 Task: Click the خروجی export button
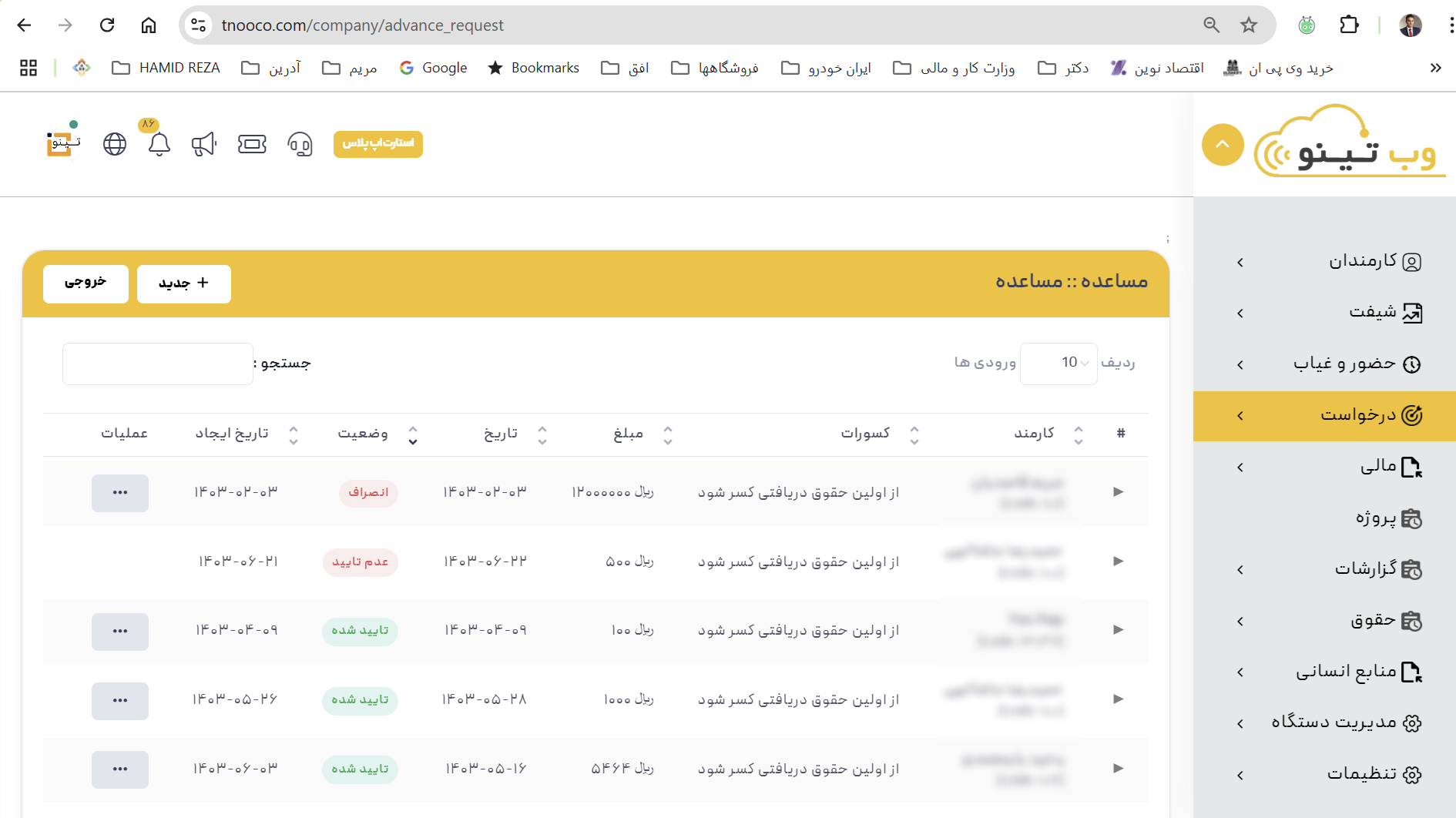click(x=86, y=283)
